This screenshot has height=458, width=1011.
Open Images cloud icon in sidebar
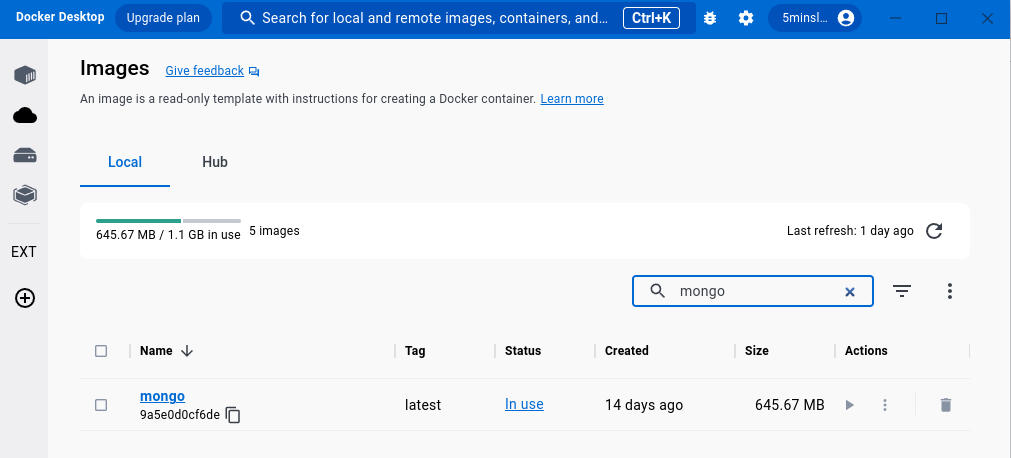(25, 116)
